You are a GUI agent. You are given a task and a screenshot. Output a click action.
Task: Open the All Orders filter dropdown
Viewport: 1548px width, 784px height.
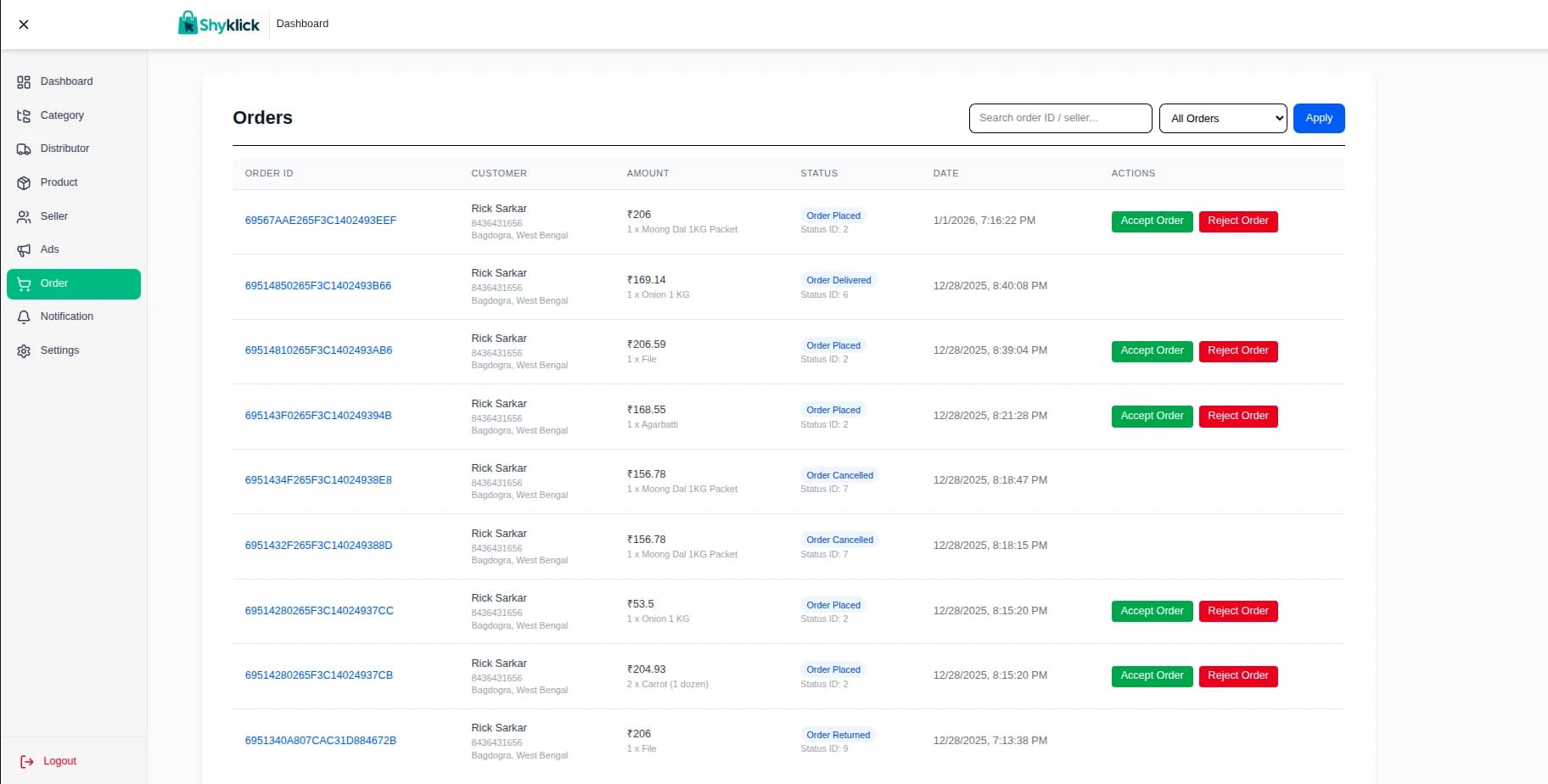(x=1223, y=119)
